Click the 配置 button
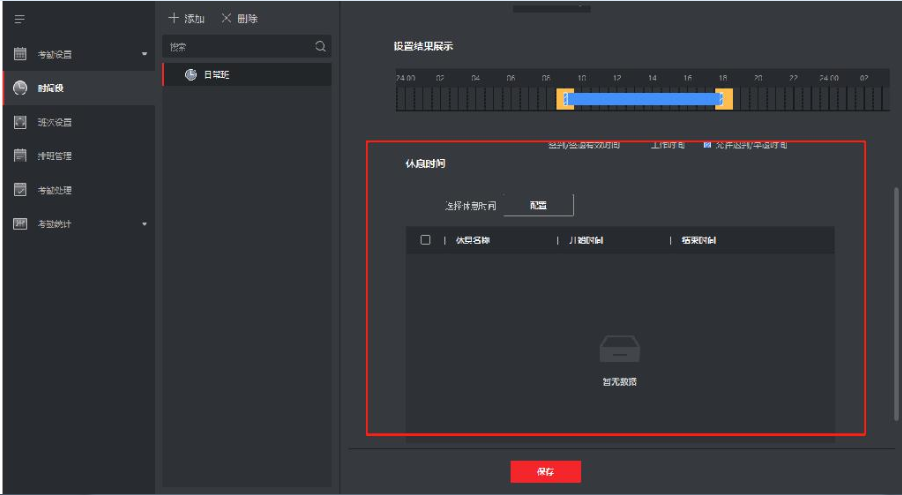The width and height of the screenshot is (902, 495). (538, 205)
